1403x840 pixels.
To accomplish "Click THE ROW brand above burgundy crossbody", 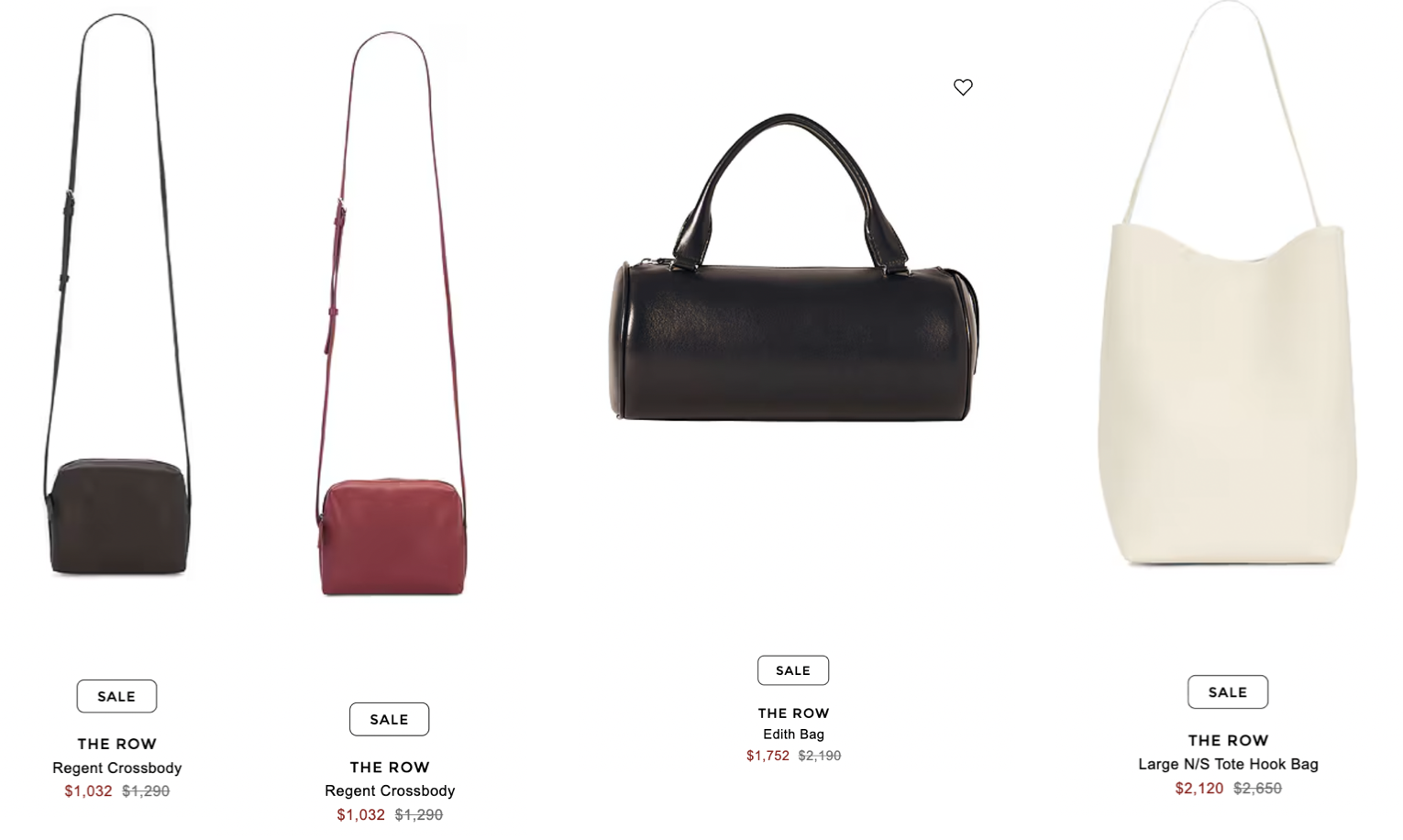I will (x=390, y=767).
